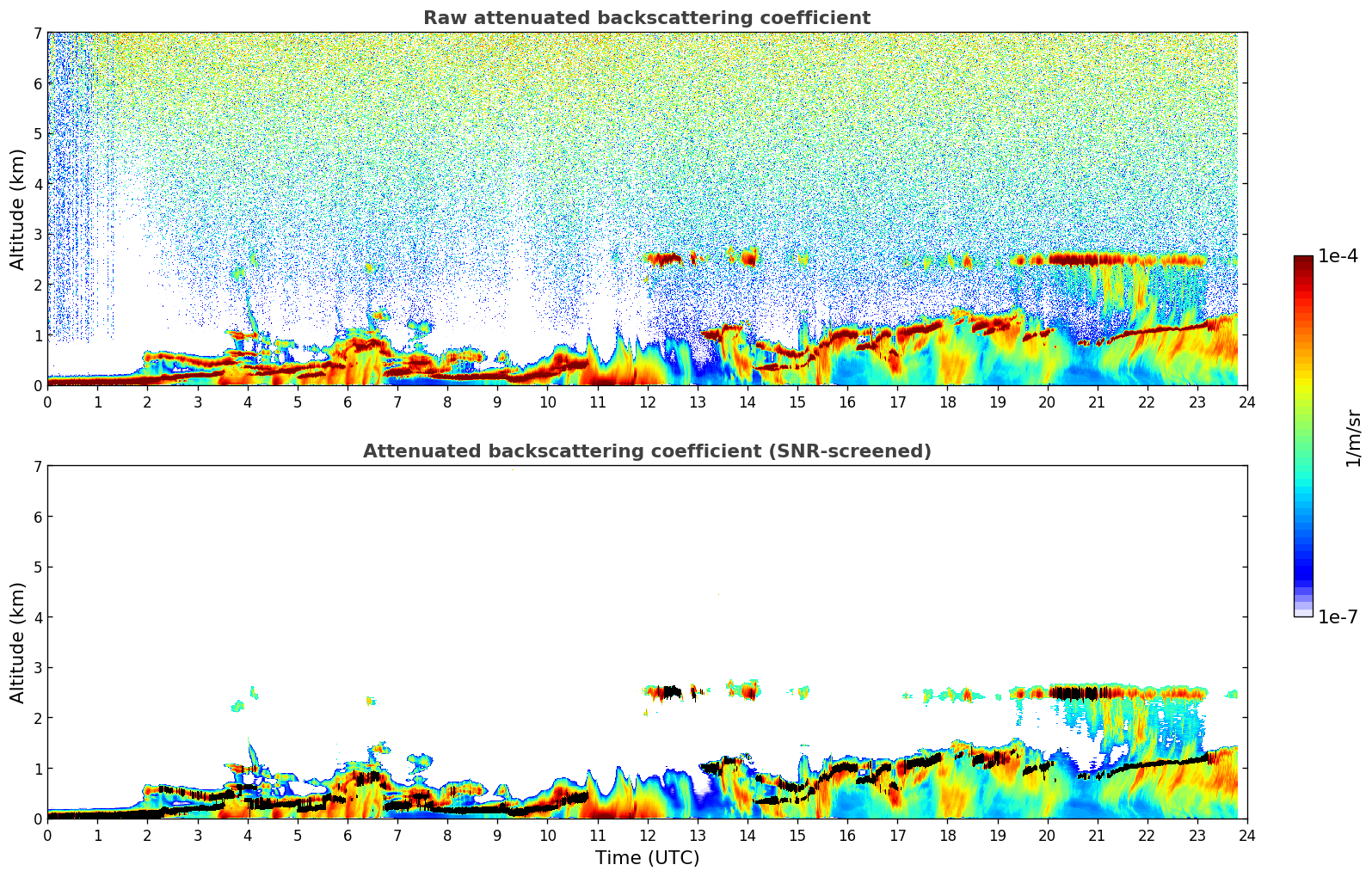1372x877 pixels.
Task: Click the '3' altitude tick on the bottom plot
Action: click(38, 667)
